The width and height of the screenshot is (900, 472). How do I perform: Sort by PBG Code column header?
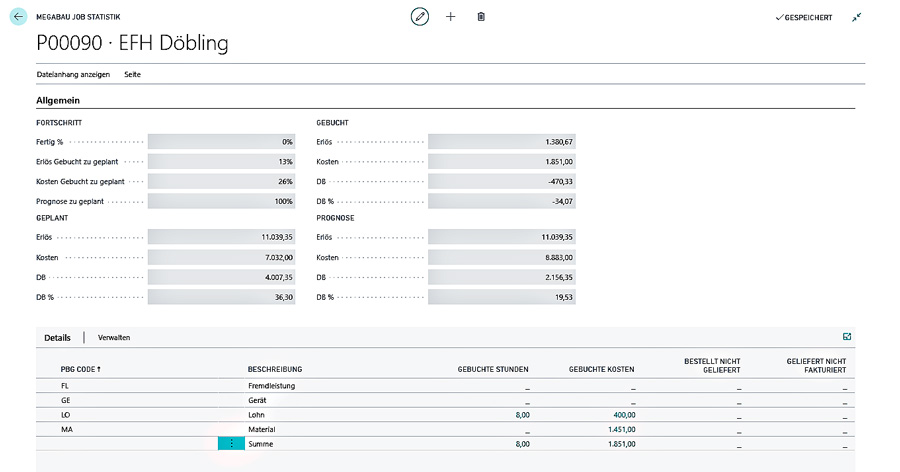click(80, 369)
